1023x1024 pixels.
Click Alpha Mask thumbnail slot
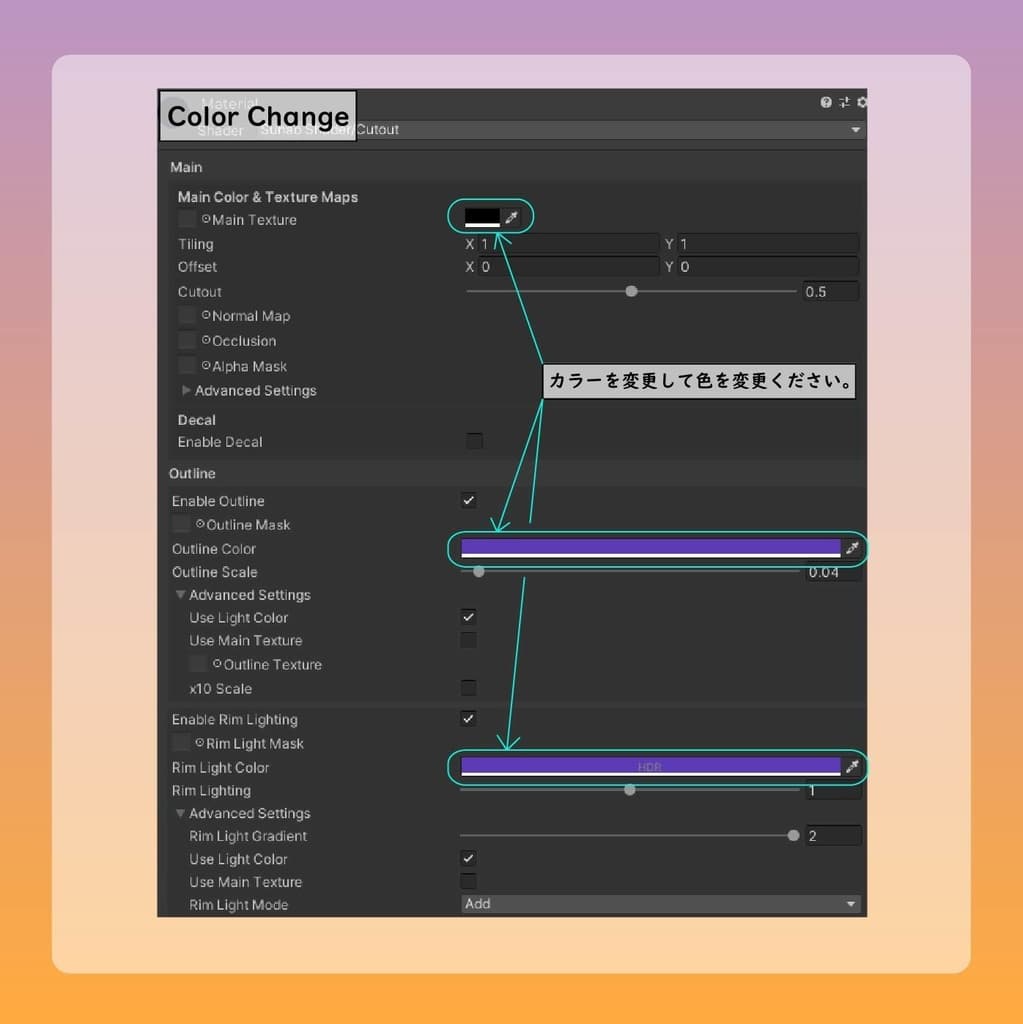tap(187, 365)
